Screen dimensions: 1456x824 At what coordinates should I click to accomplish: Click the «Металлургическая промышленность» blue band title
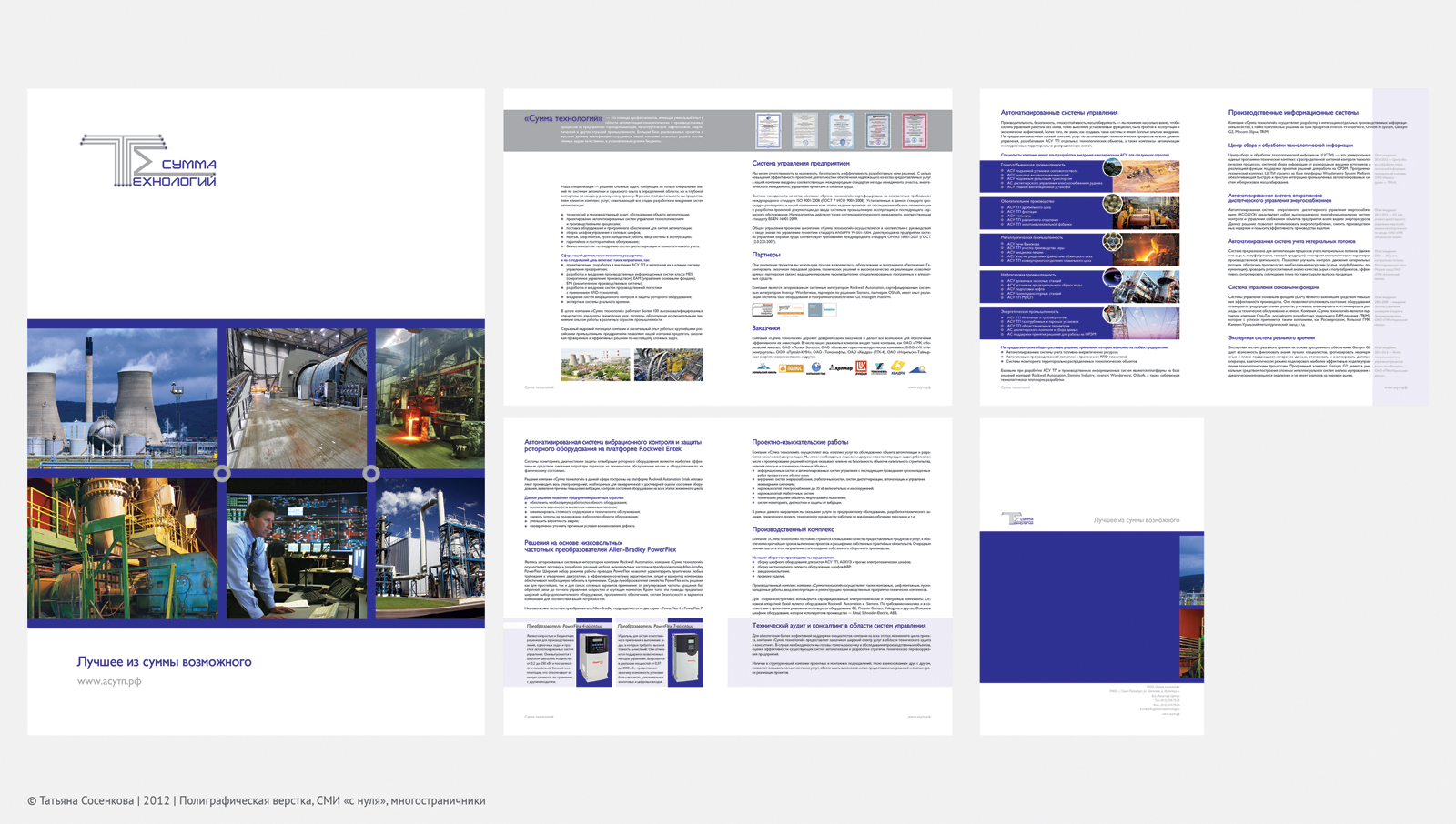[1032, 237]
